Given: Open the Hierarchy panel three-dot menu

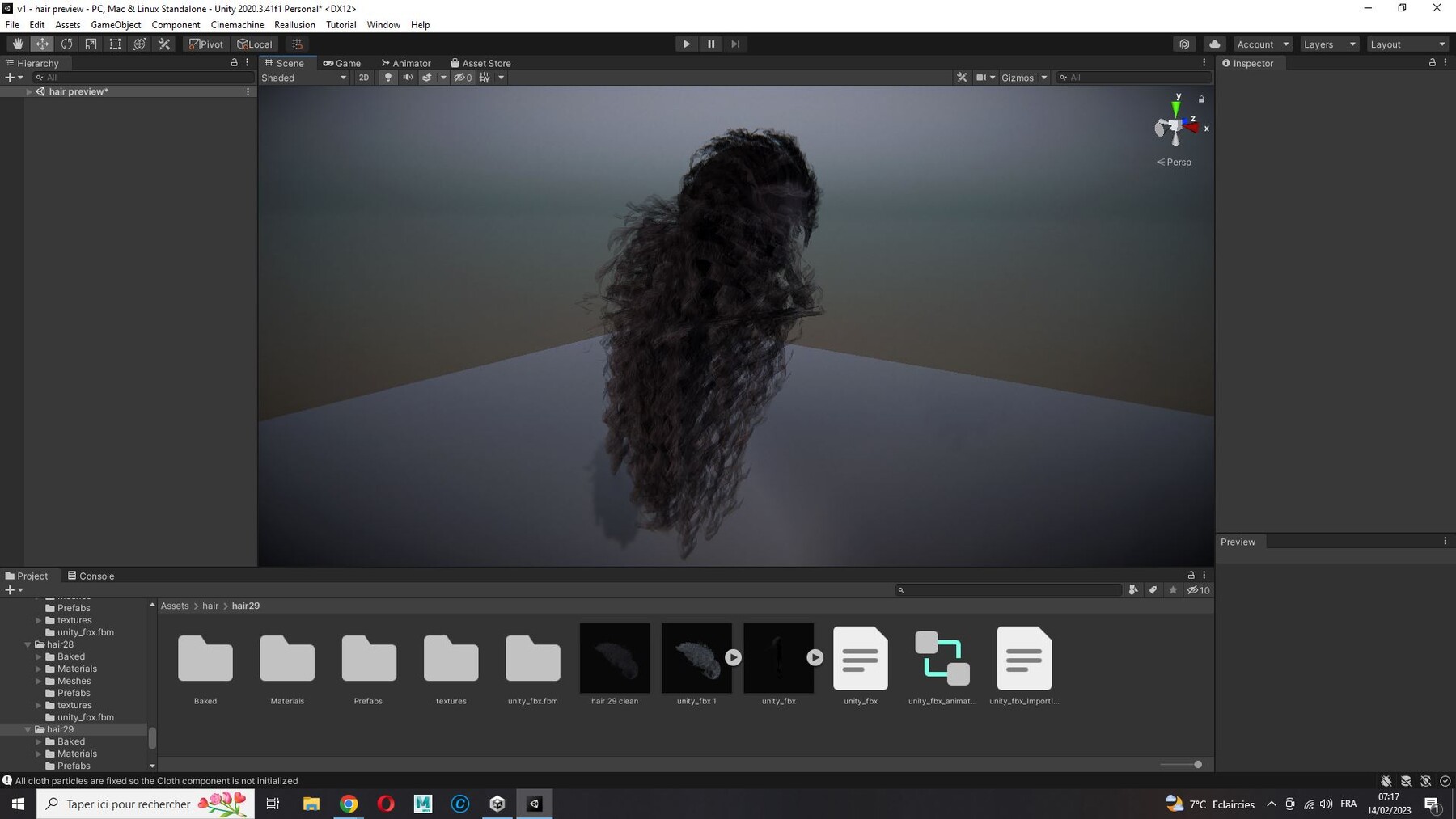Looking at the screenshot, I should point(248,62).
